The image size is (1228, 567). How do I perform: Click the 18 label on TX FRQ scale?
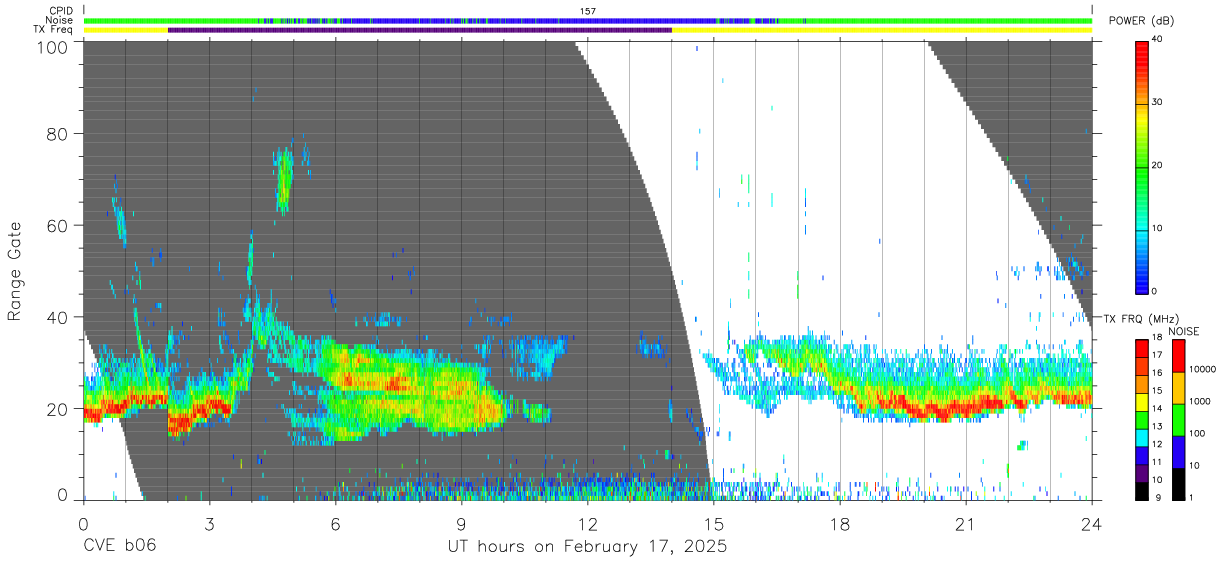(x=1157, y=337)
